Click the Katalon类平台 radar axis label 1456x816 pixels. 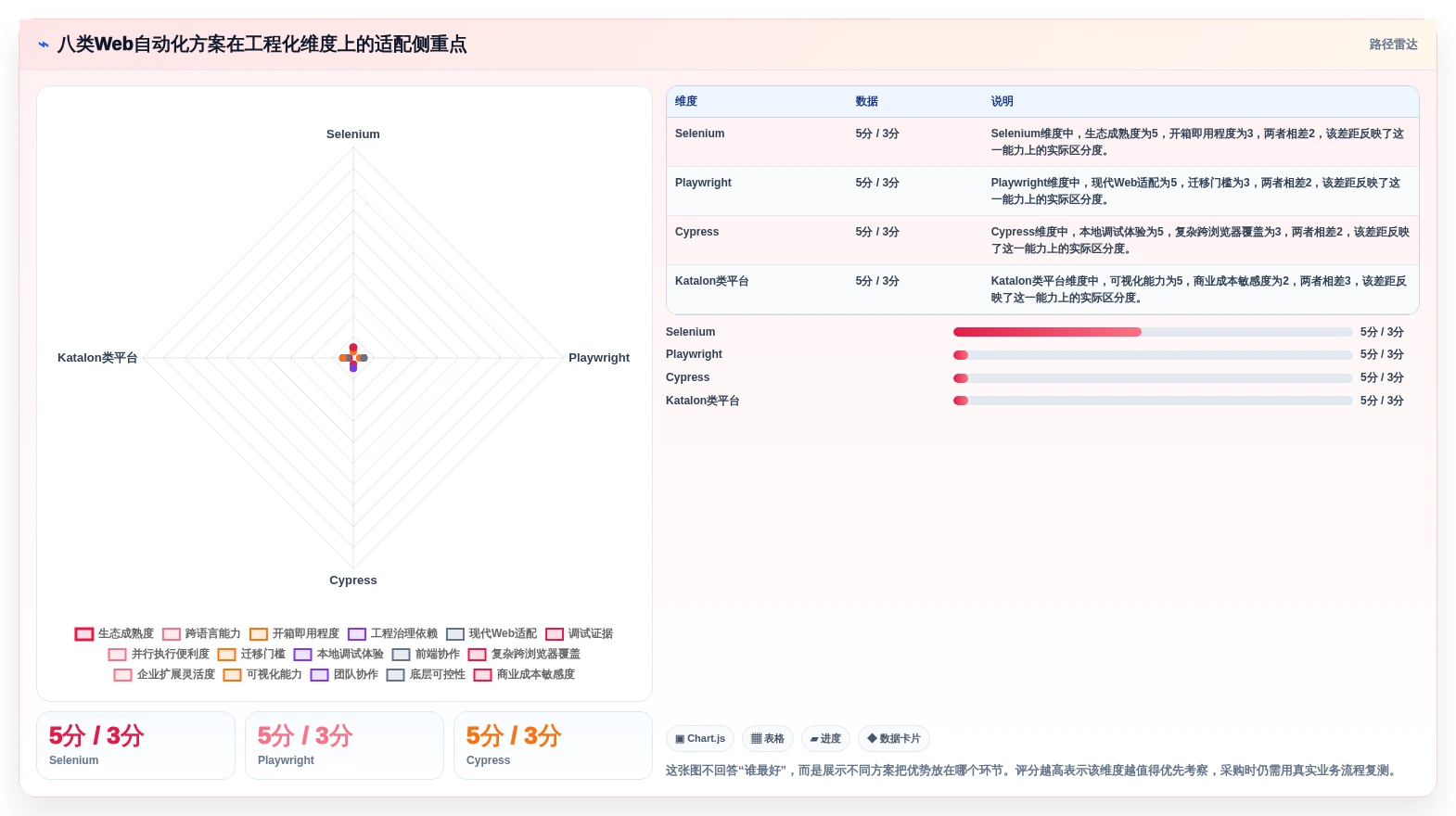point(97,358)
